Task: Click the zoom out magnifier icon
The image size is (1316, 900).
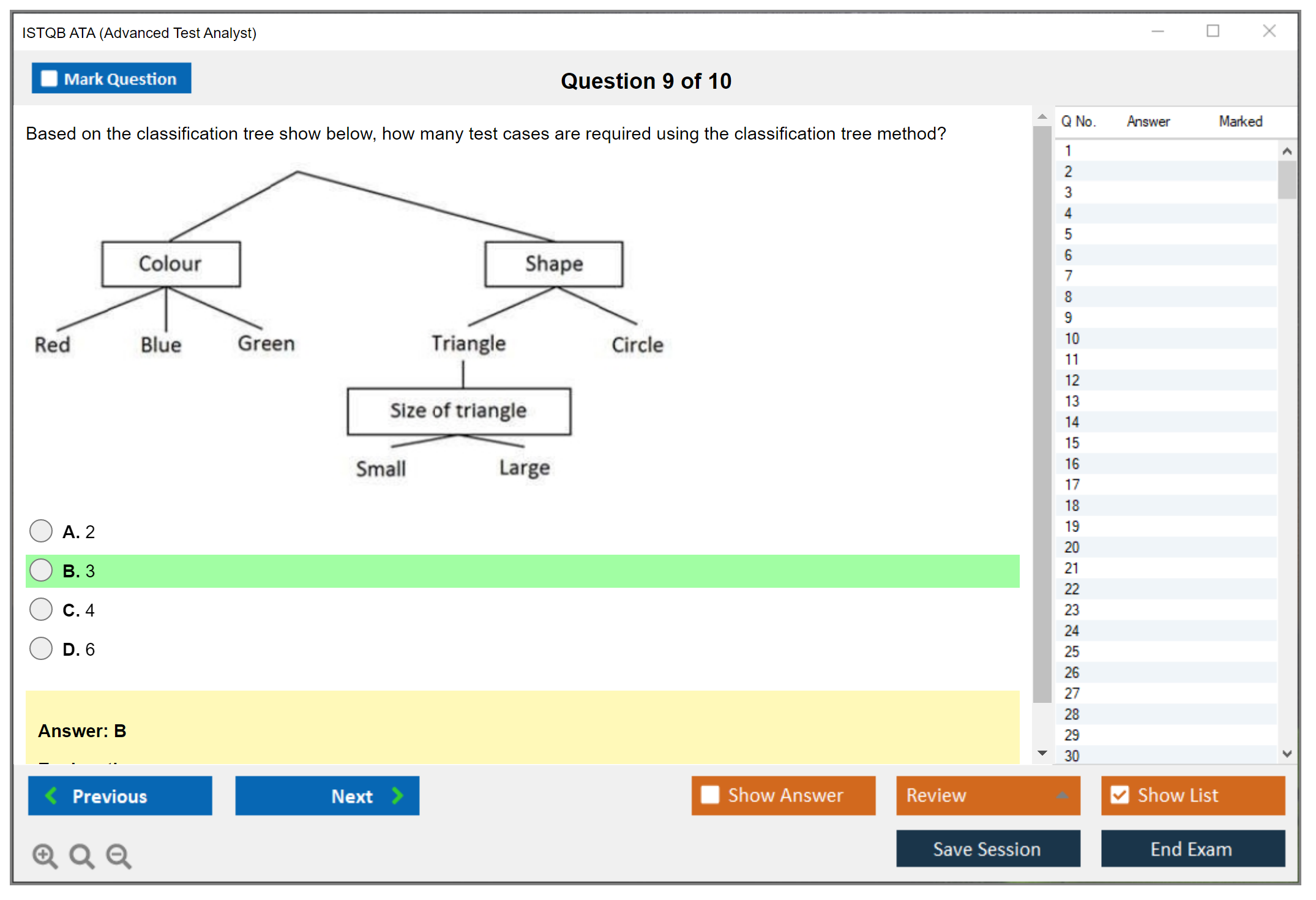Action: (x=119, y=855)
